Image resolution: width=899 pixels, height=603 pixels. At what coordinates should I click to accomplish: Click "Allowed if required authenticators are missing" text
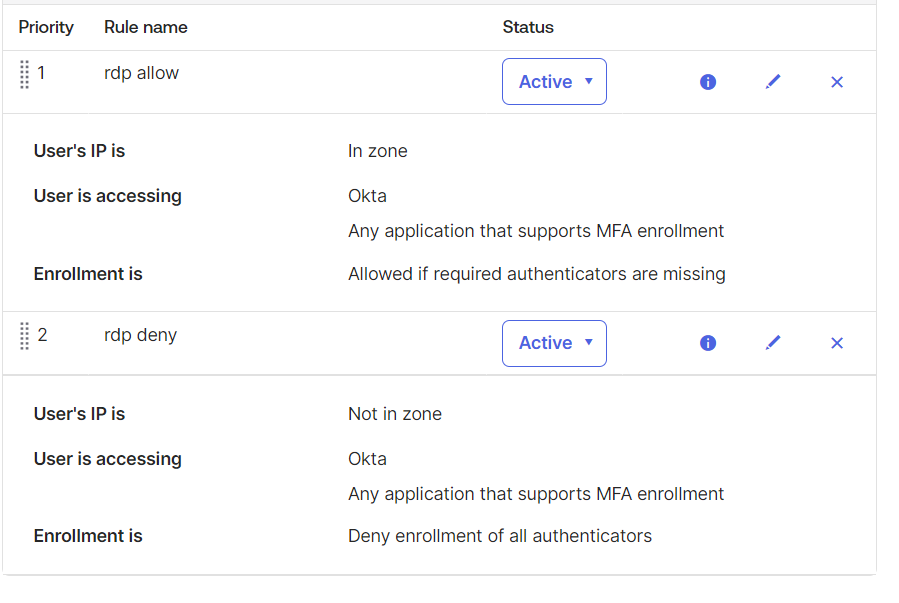(x=536, y=274)
